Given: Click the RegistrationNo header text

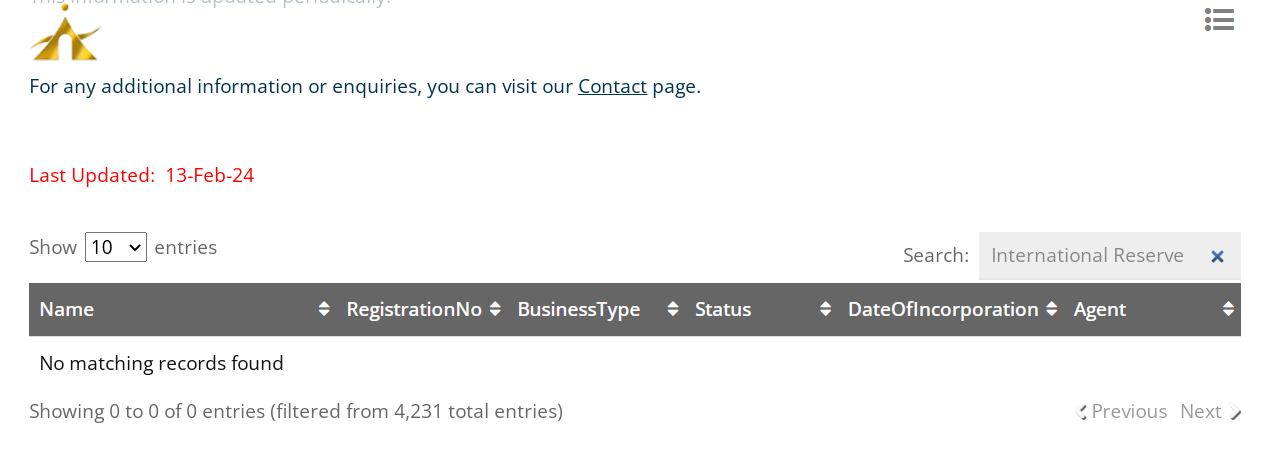Looking at the screenshot, I should (414, 309).
